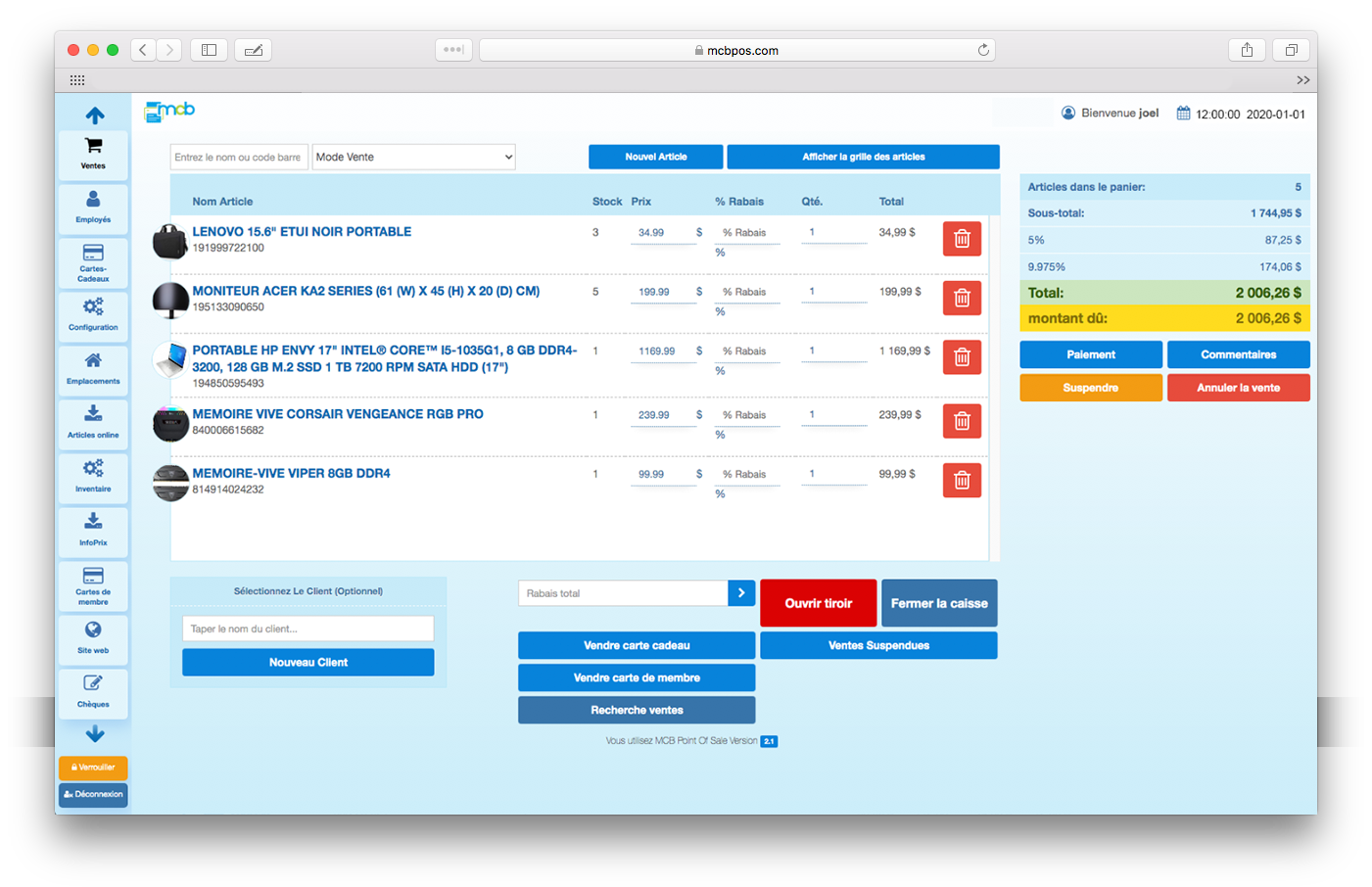Image resolution: width=1372 pixels, height=887 pixels.
Task: Open MONITEUR ACER KA2 SERIES link
Action: (x=366, y=291)
